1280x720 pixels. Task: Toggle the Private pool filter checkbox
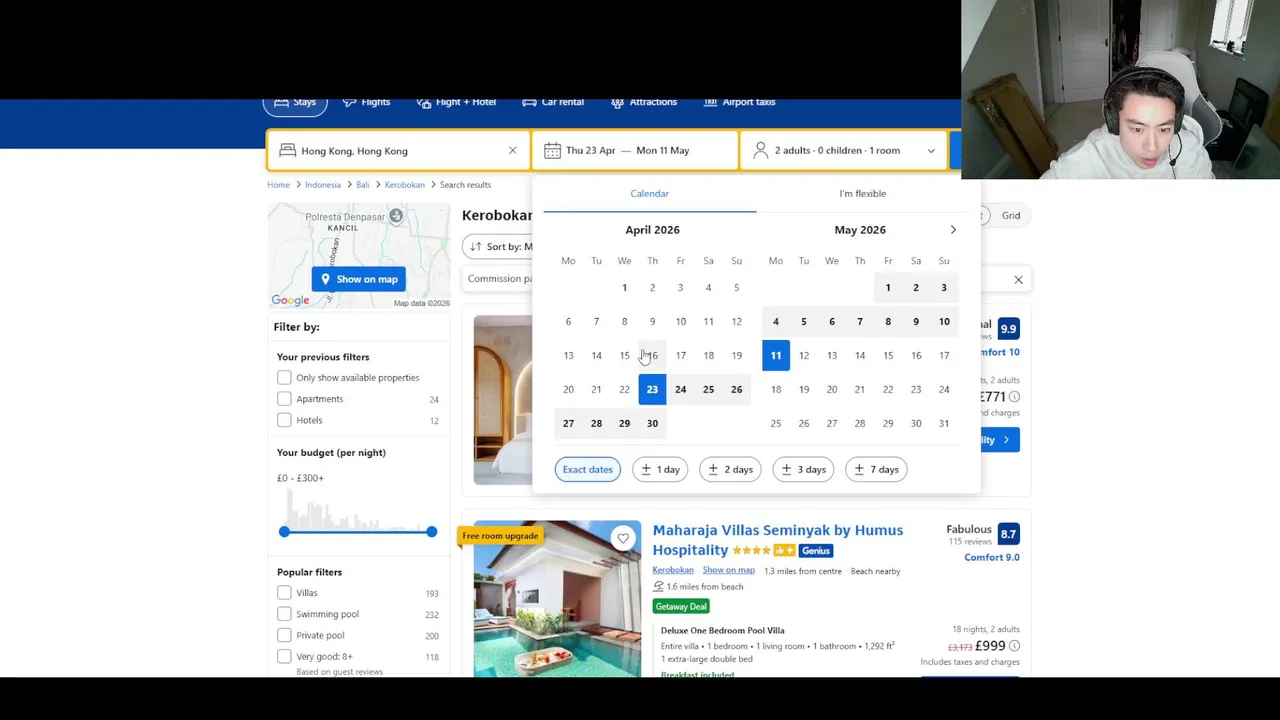pyautogui.click(x=284, y=635)
